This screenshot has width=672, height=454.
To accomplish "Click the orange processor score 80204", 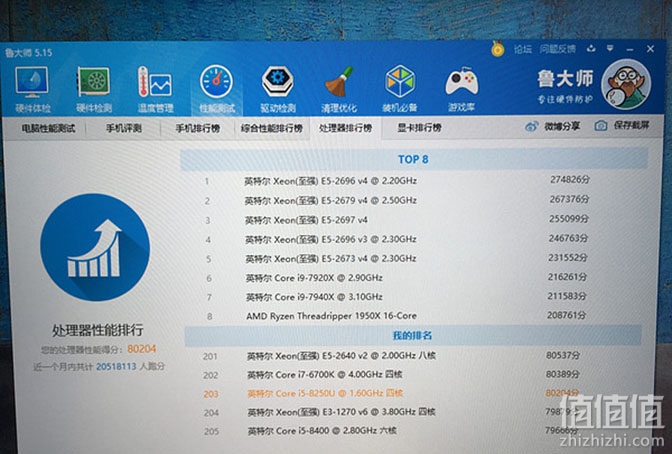I will click(x=141, y=349).
